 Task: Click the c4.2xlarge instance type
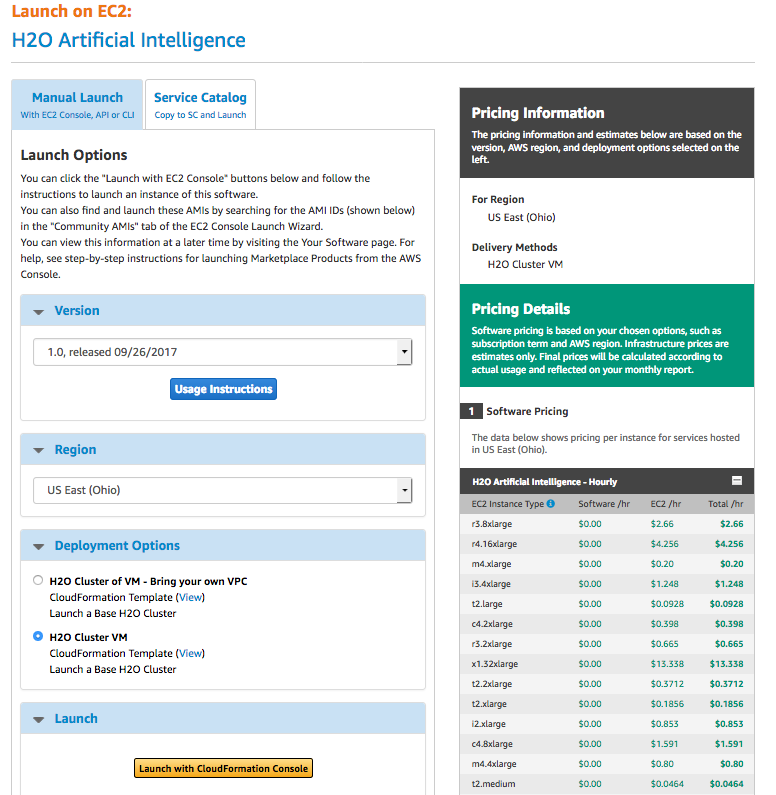492,624
